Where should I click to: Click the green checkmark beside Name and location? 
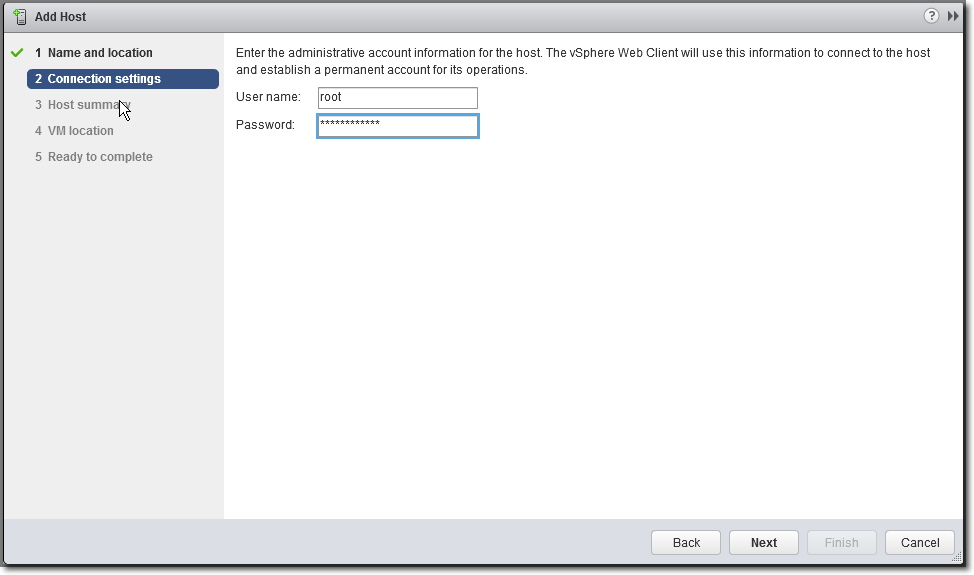coord(17,53)
